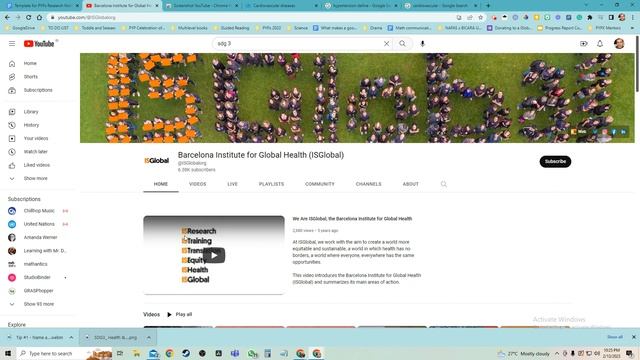Start voice search with the microphone
This screenshot has height=360, width=640.
[422, 43]
